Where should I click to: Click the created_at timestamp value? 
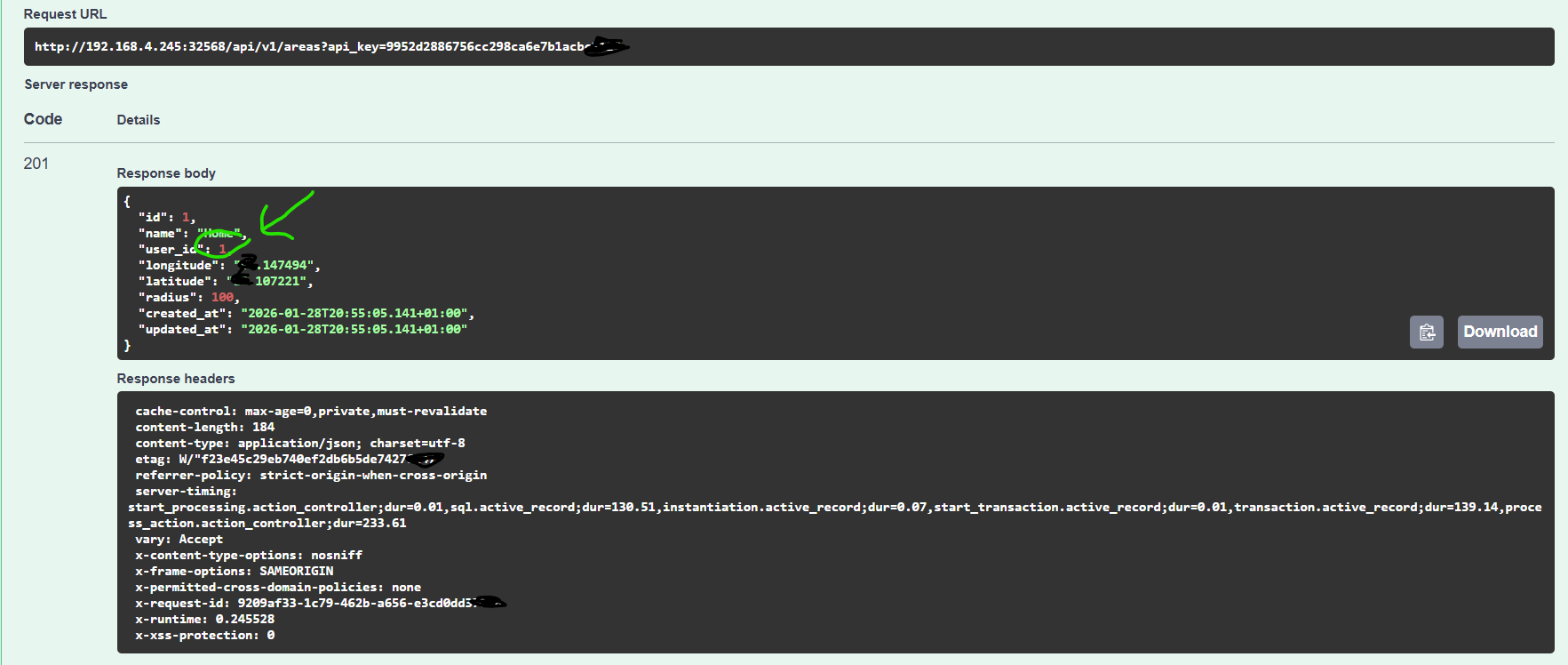357,314
